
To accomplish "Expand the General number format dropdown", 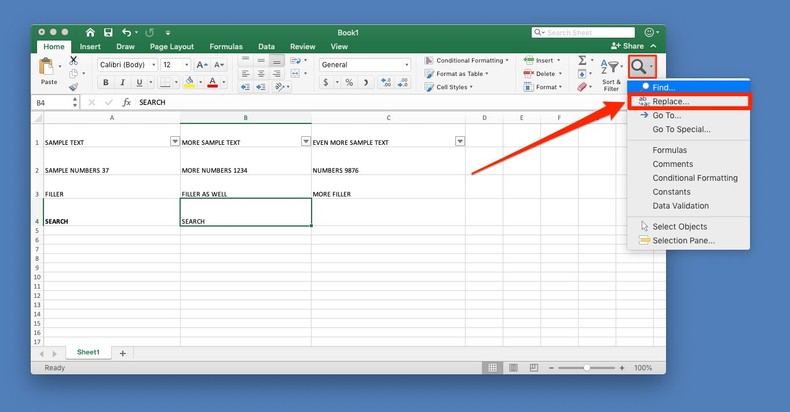I will pos(405,65).
